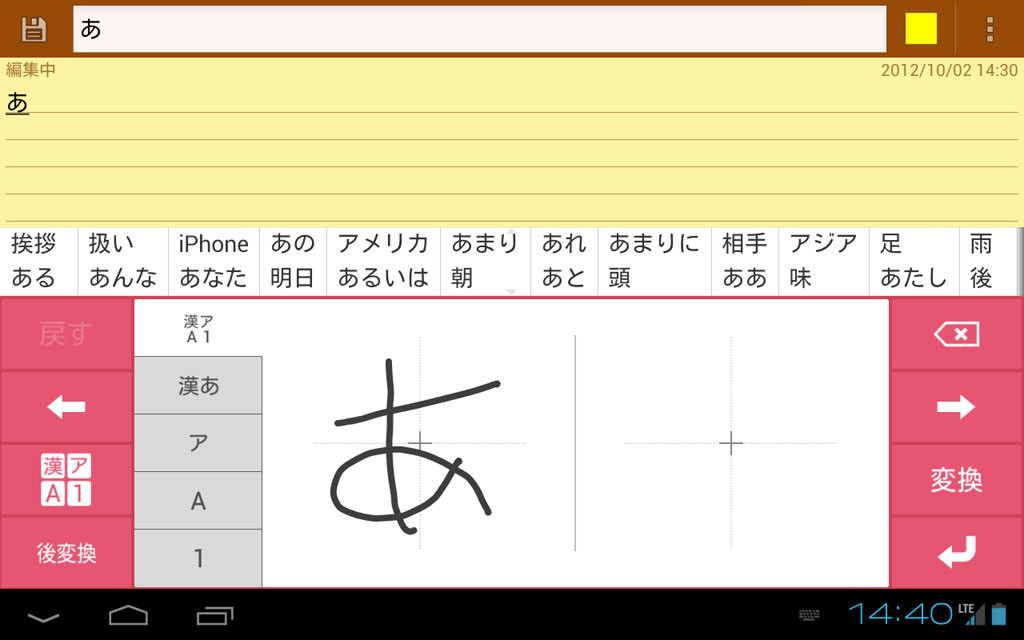Choose the iPhone suggestion candidate
1024x640 pixels.
pos(214,244)
